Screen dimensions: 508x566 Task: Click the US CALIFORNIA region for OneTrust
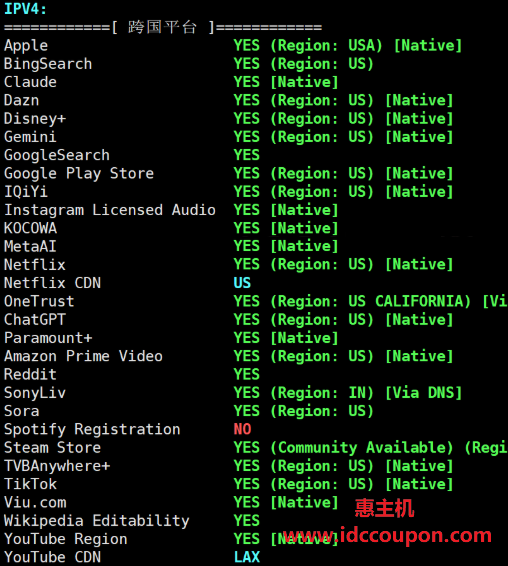[x=409, y=301]
